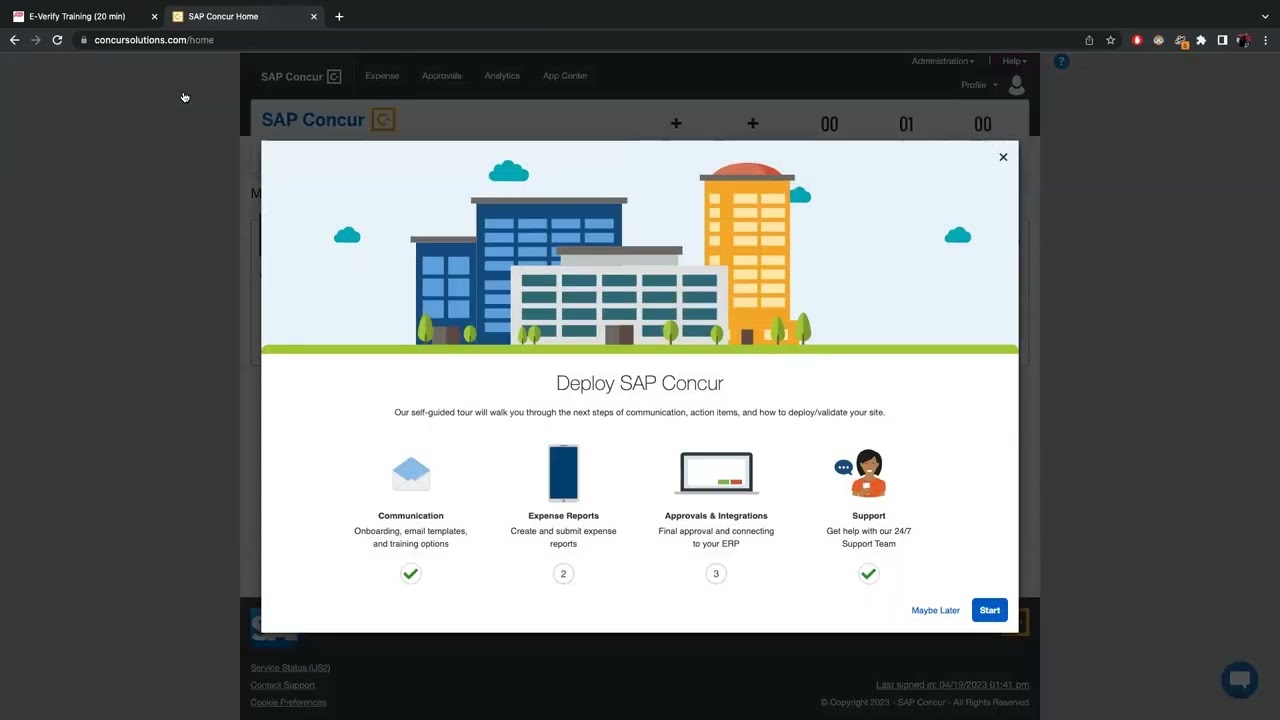This screenshot has height=720, width=1280.
Task: Expand the Administration dropdown
Action: 942,61
